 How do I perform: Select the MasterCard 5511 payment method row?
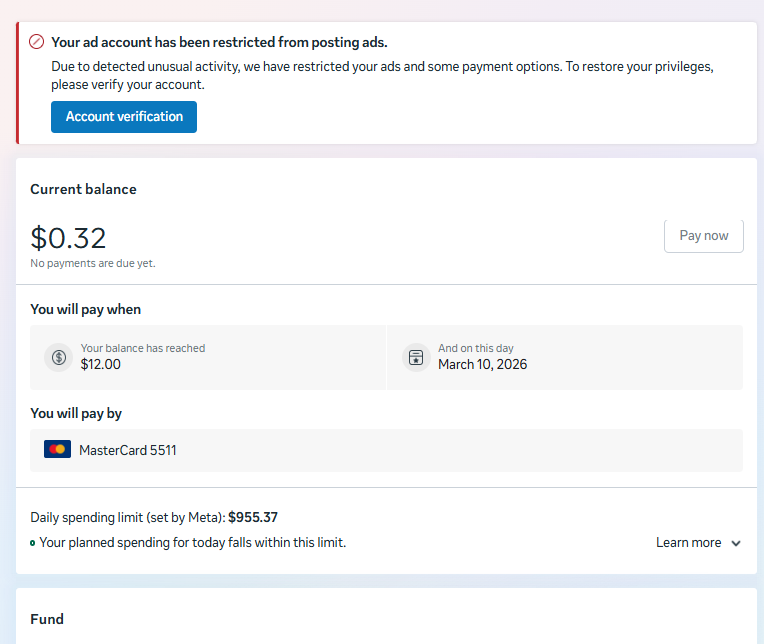click(x=386, y=451)
